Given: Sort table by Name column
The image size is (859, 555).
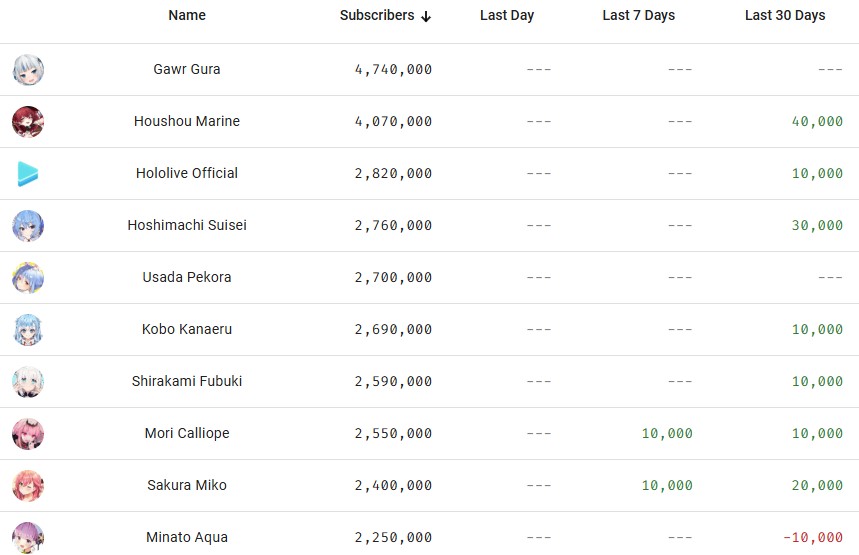Looking at the screenshot, I should [187, 15].
